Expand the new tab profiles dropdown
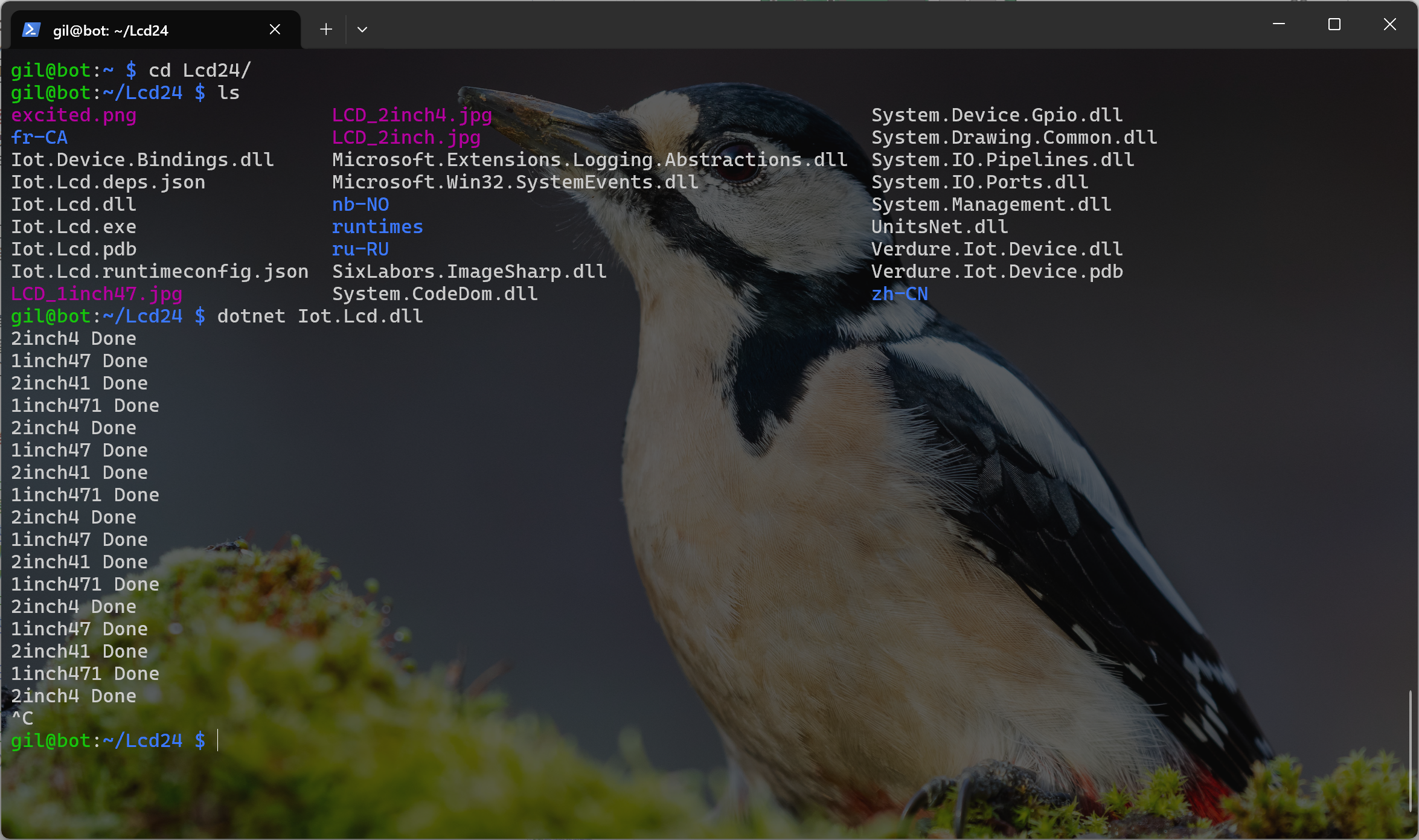This screenshot has height=840, width=1419. tap(362, 29)
